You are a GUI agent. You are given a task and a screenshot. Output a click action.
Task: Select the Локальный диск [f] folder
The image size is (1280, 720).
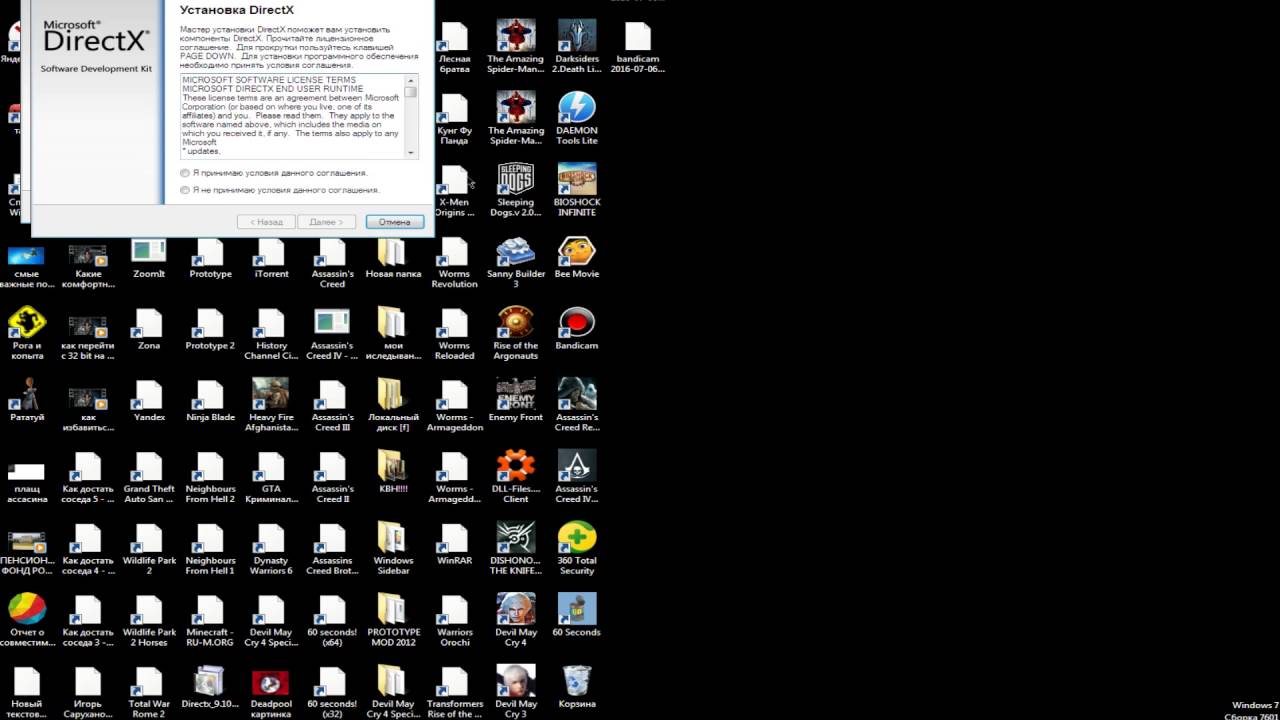393,405
